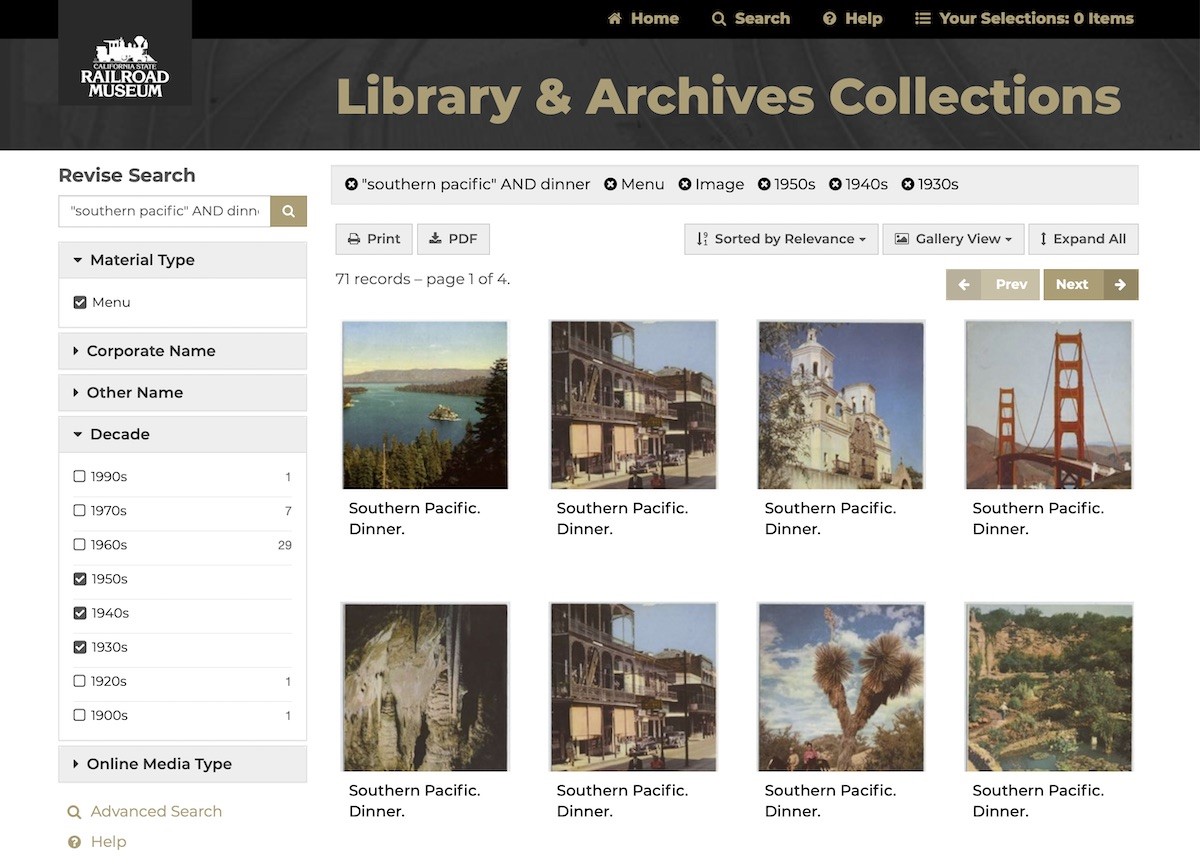This screenshot has height=864, width=1200.
Task: Click the PDF download button
Action: (453, 239)
